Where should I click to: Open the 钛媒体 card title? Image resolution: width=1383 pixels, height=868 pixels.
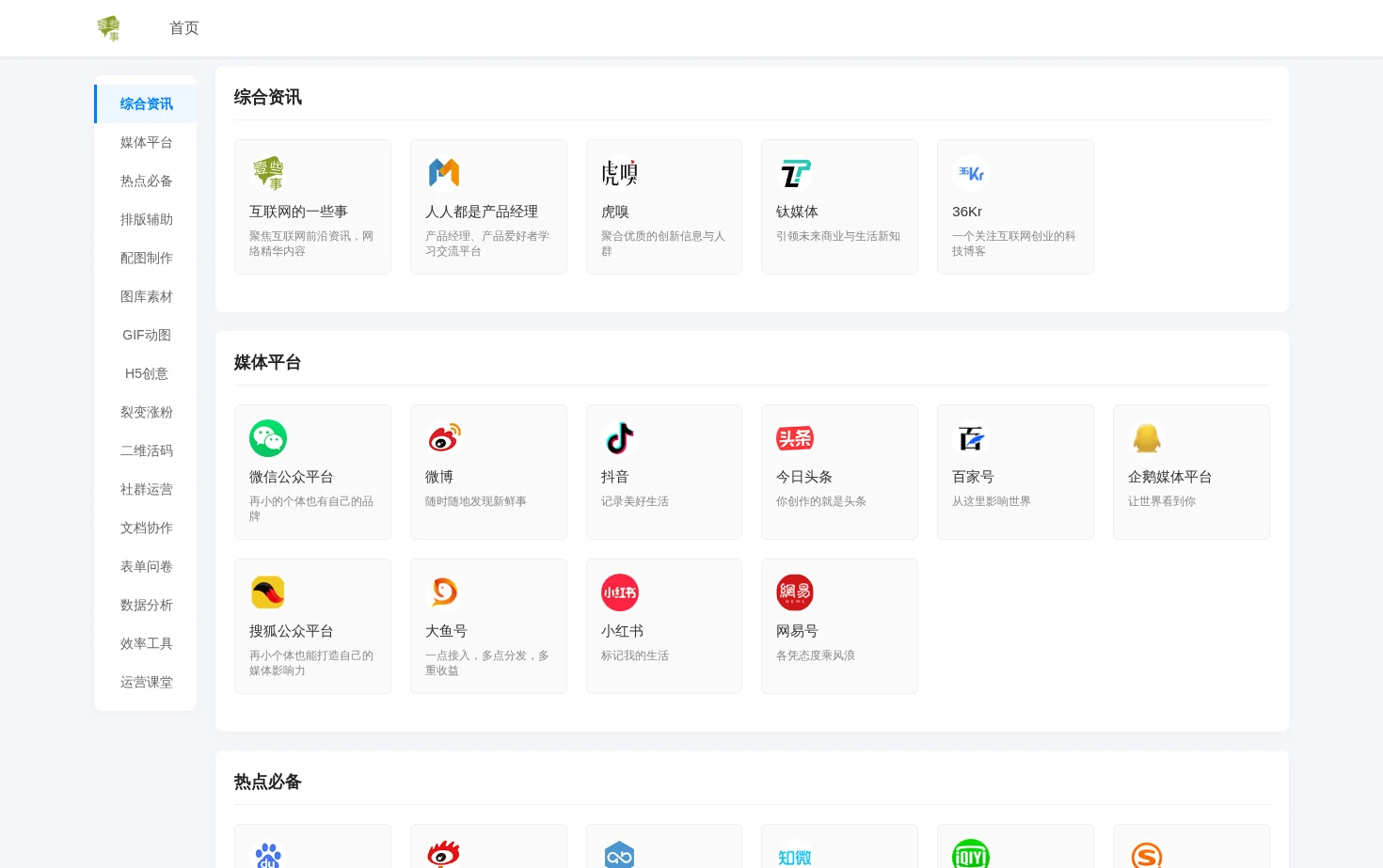pos(797,213)
